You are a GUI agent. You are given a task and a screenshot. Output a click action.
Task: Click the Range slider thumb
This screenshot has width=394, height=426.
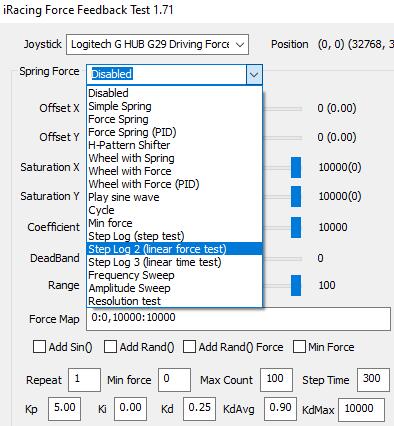click(296, 285)
